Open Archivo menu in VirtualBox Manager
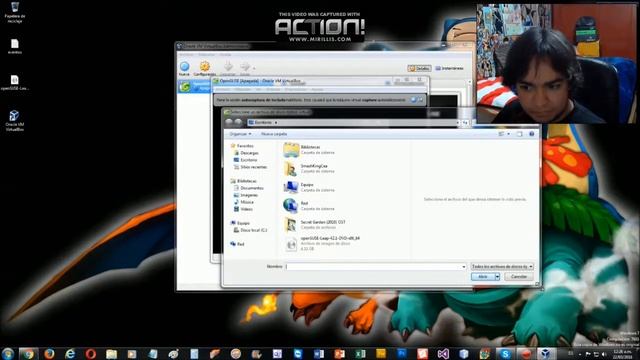The width and height of the screenshot is (640, 360). [186, 55]
